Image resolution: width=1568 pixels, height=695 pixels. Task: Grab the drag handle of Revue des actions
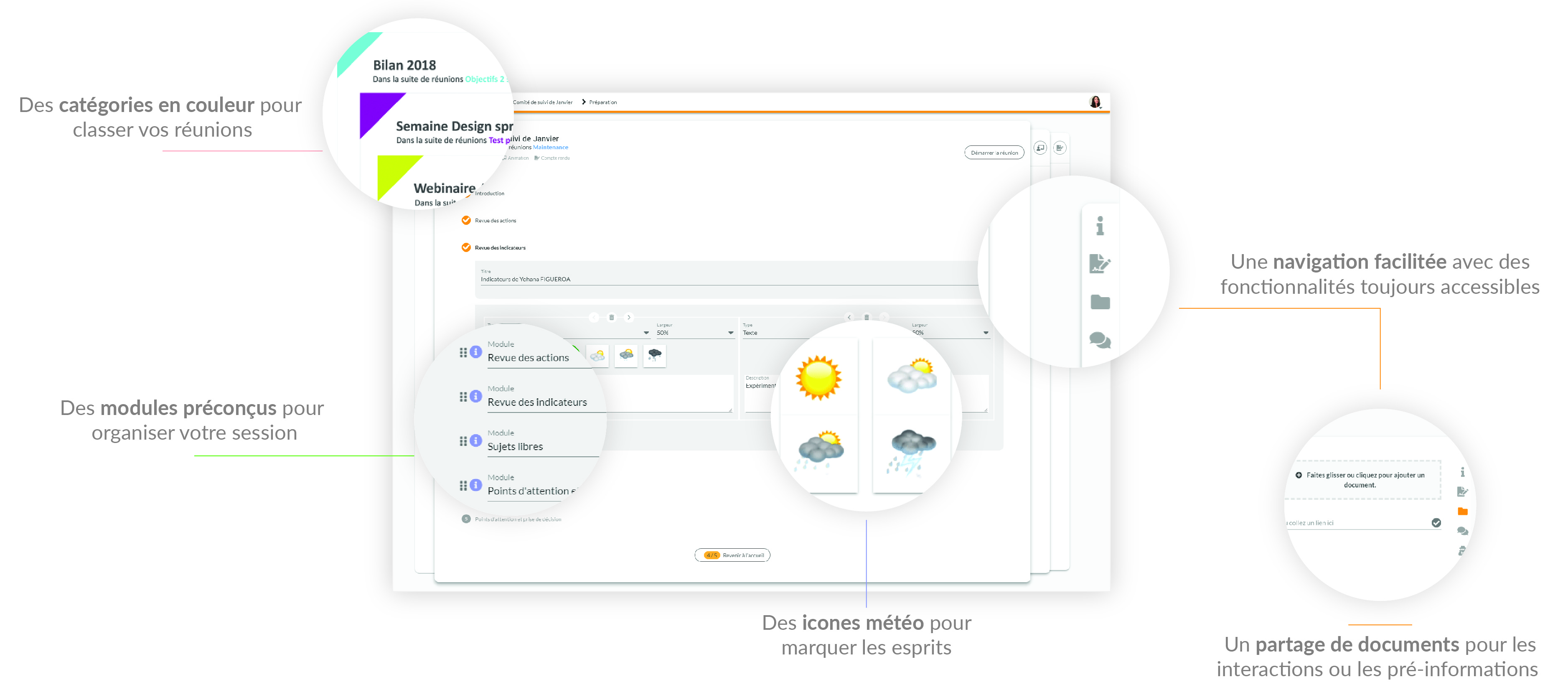pos(463,352)
